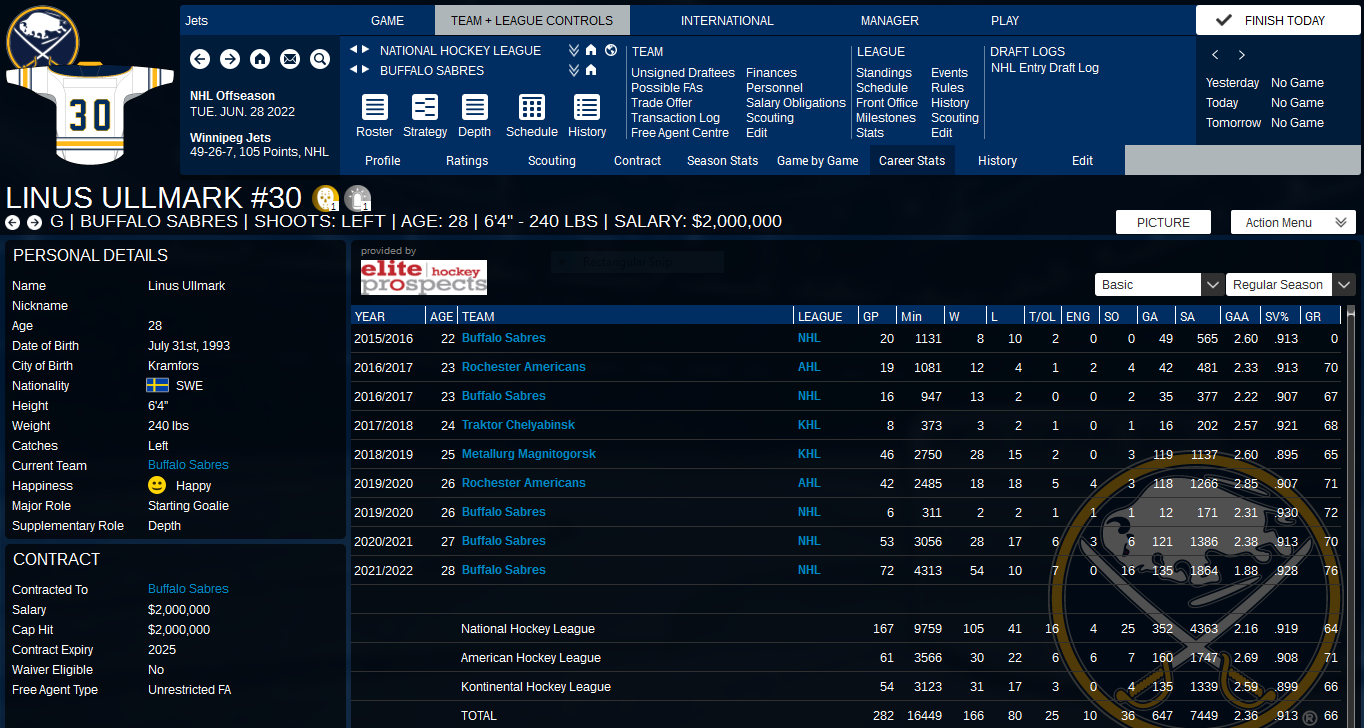The height and width of the screenshot is (728, 1364).
Task: Open the MANAGER menu
Action: click(x=889, y=20)
